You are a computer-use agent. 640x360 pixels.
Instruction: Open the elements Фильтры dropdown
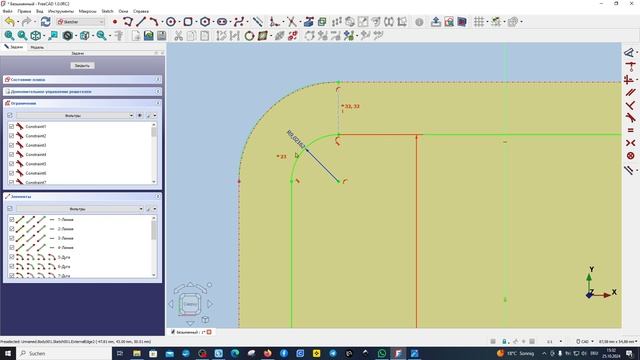click(x=80, y=209)
